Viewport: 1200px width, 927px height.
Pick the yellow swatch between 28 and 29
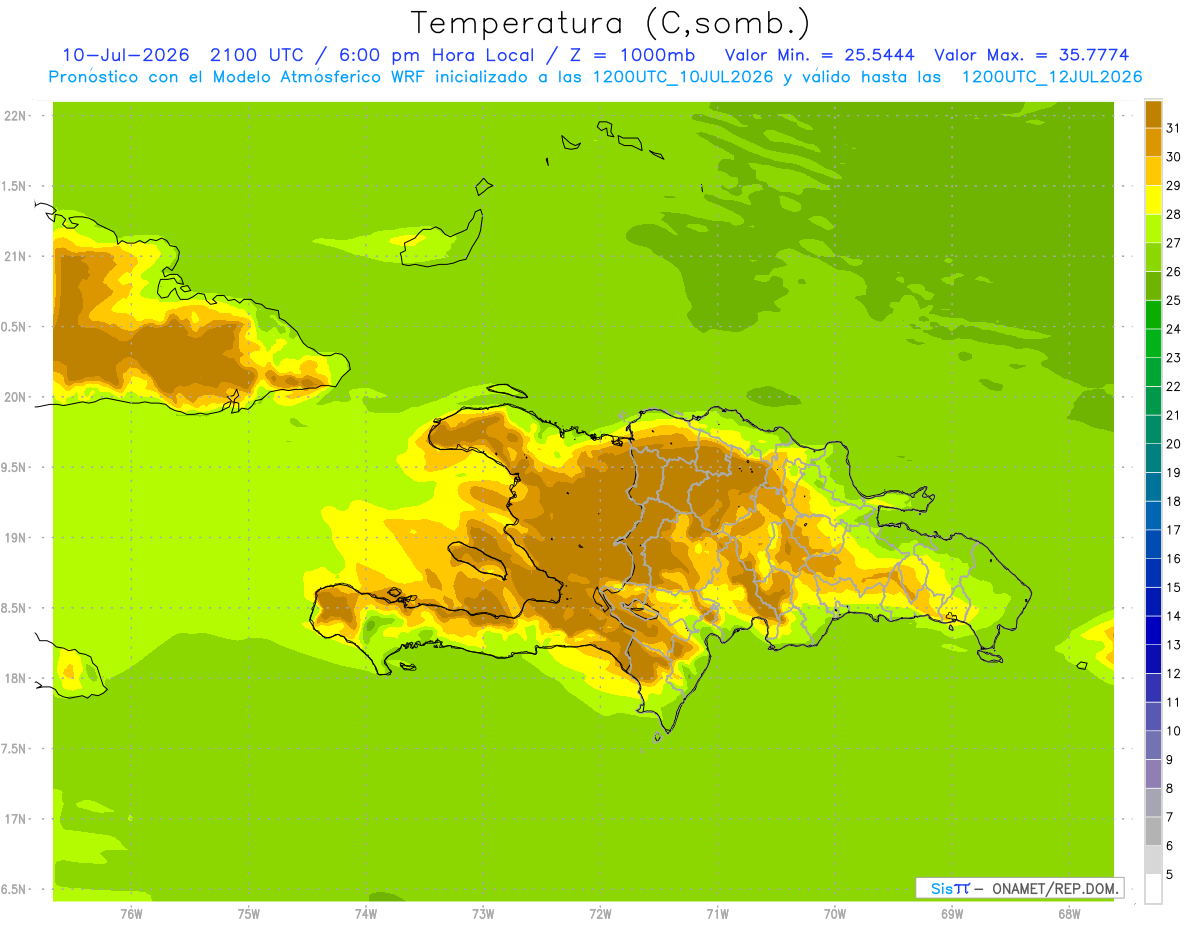point(1153,199)
